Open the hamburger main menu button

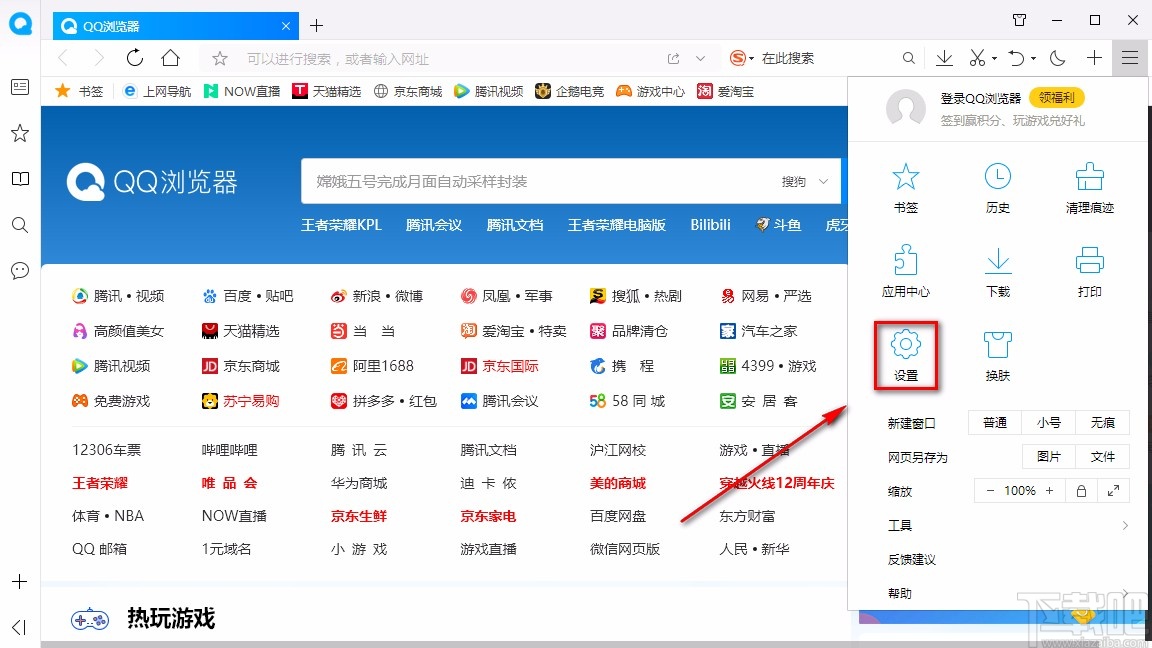[x=1130, y=58]
